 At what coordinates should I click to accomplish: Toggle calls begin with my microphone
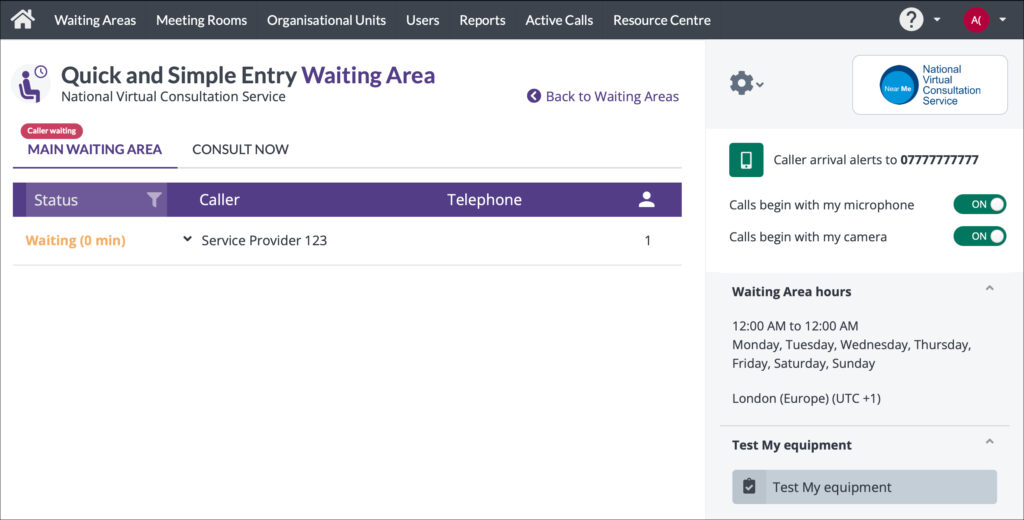coord(979,205)
